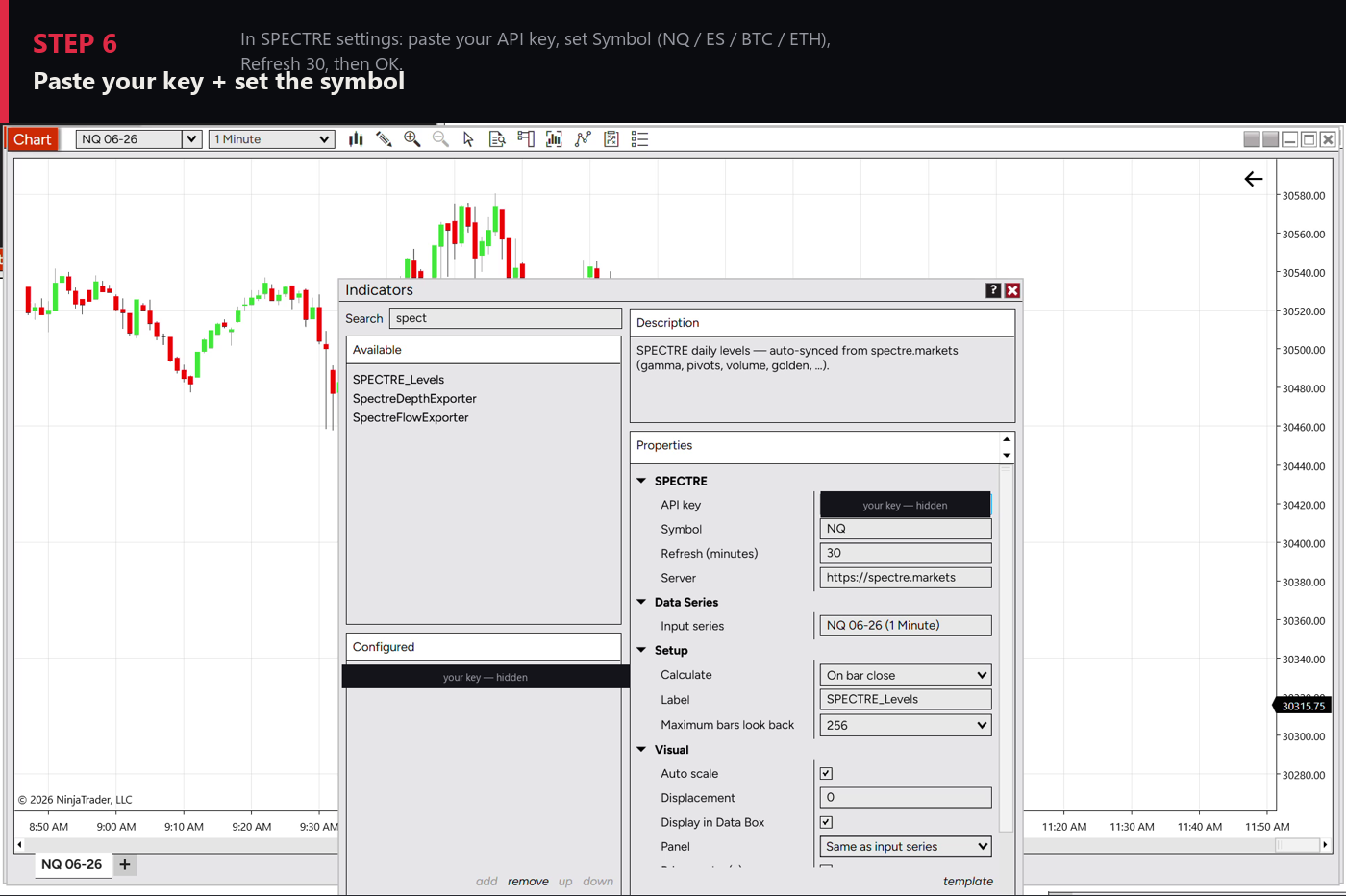
Task: Select SPECTRE_Levels in the Available list
Action: pos(398,380)
